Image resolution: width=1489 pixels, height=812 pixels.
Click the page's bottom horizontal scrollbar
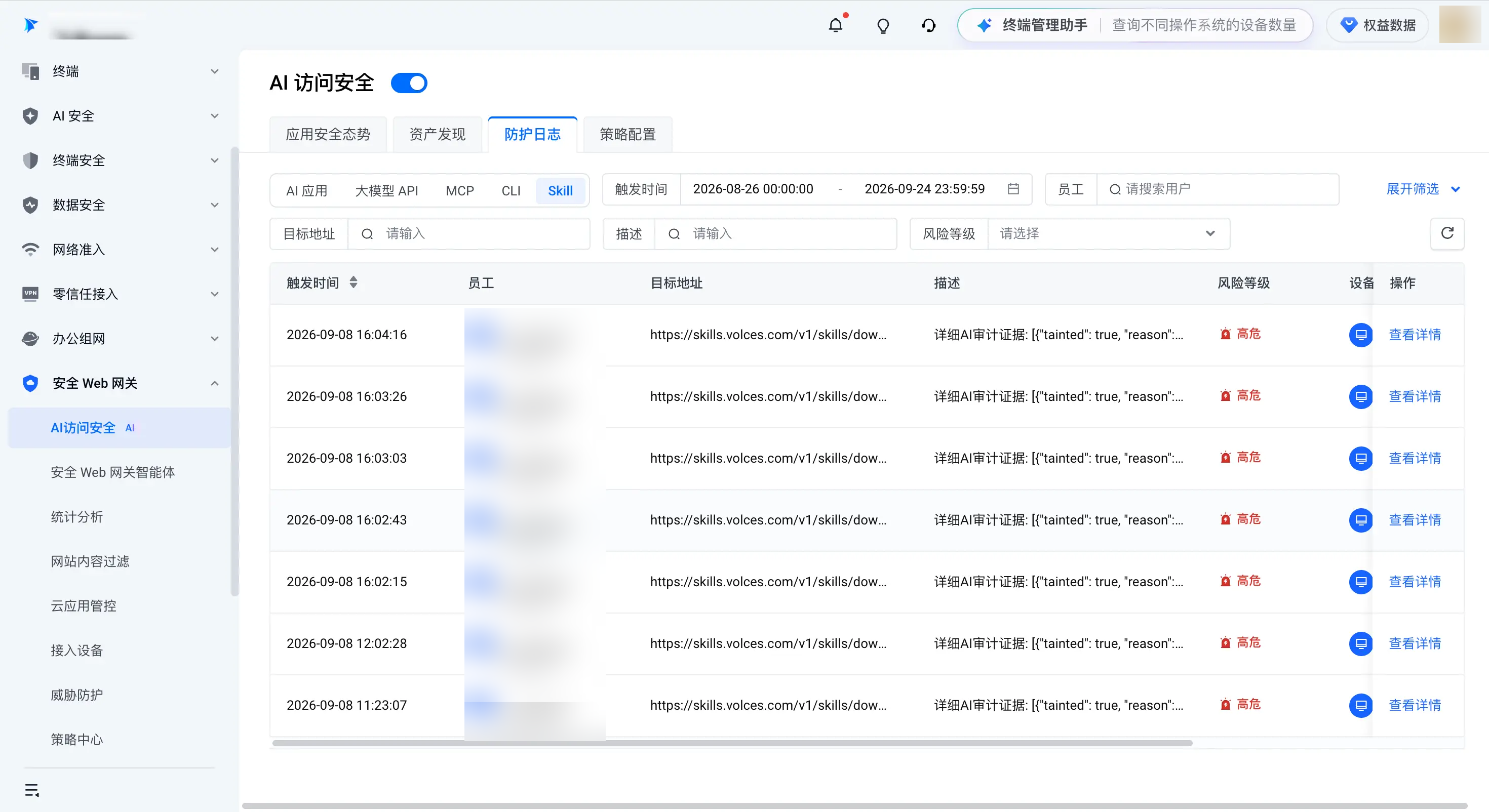coord(854,805)
